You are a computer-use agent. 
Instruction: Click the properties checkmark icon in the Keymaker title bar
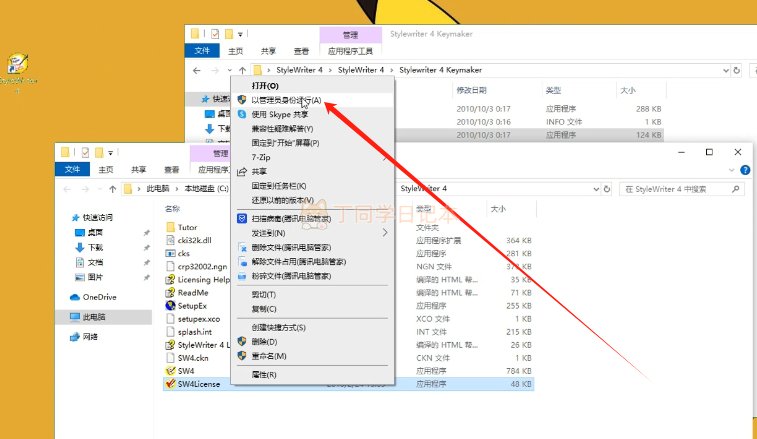(215, 34)
